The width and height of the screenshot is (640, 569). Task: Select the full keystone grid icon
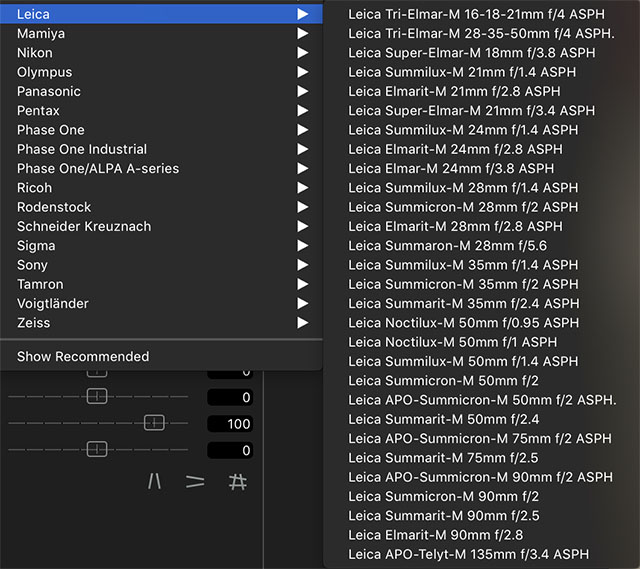[238, 482]
